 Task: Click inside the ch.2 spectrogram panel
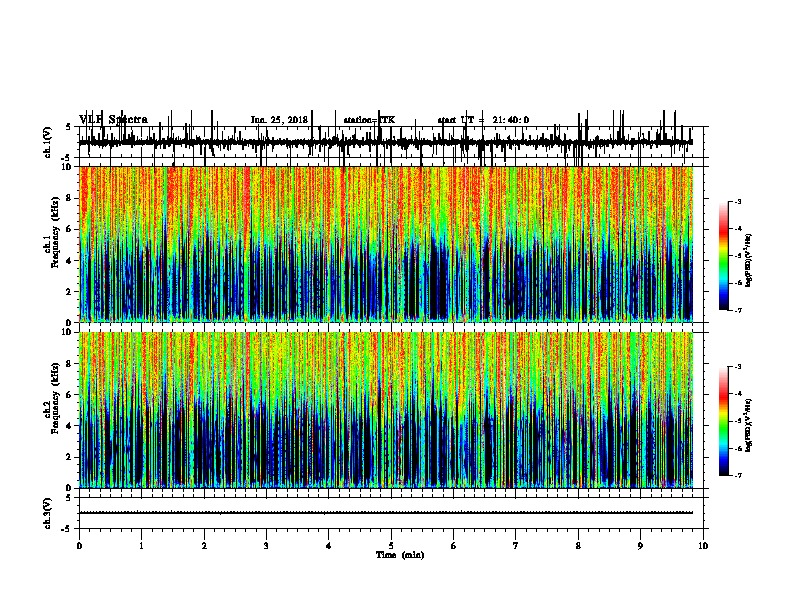coord(386,410)
